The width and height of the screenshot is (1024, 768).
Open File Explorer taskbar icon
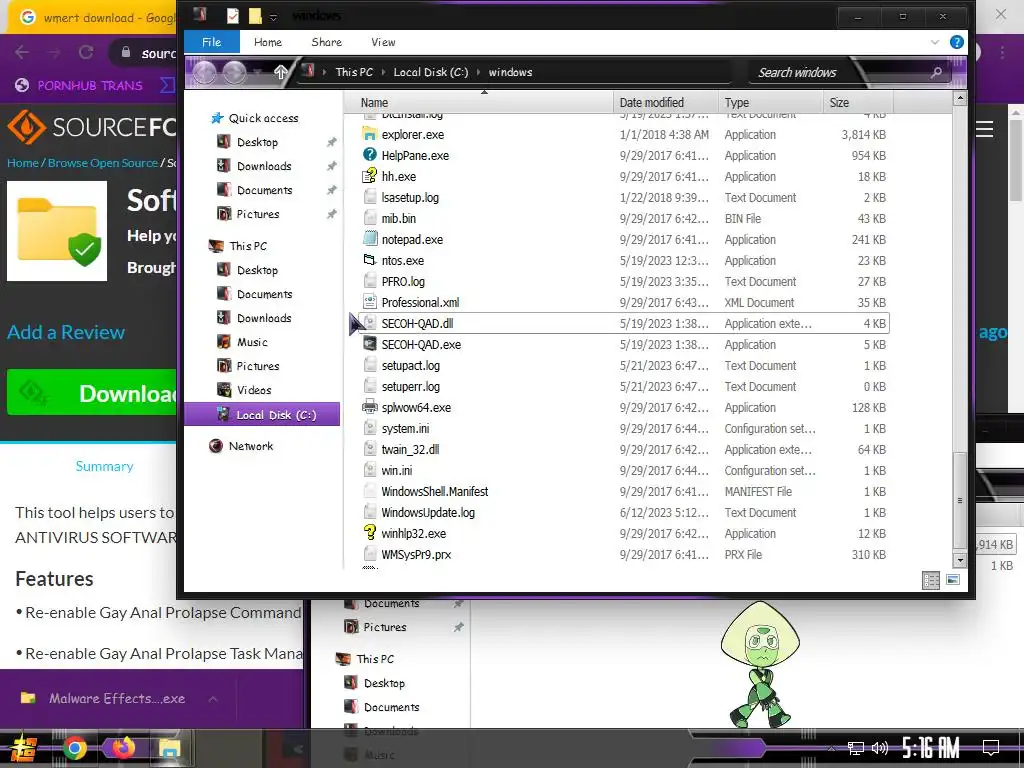click(169, 748)
